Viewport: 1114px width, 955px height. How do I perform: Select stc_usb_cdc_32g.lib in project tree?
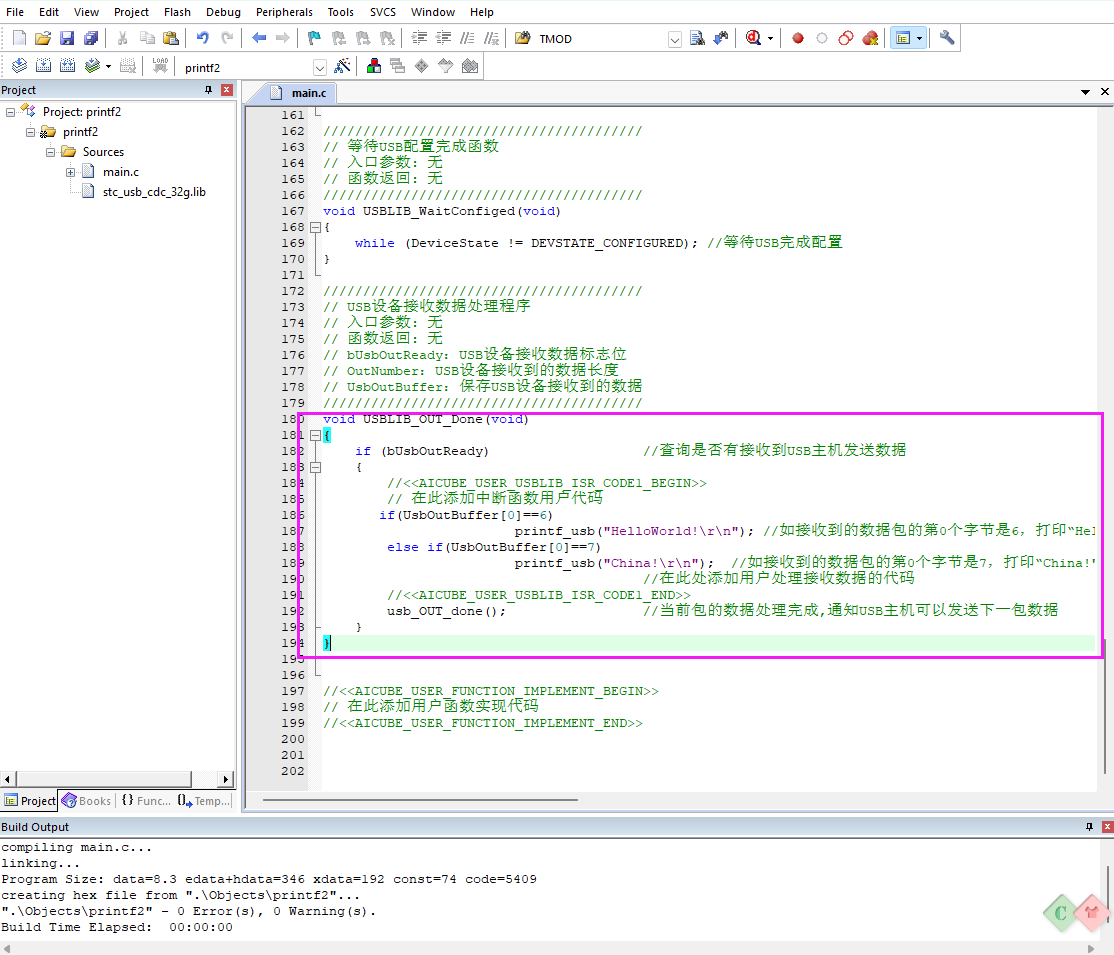tap(154, 192)
